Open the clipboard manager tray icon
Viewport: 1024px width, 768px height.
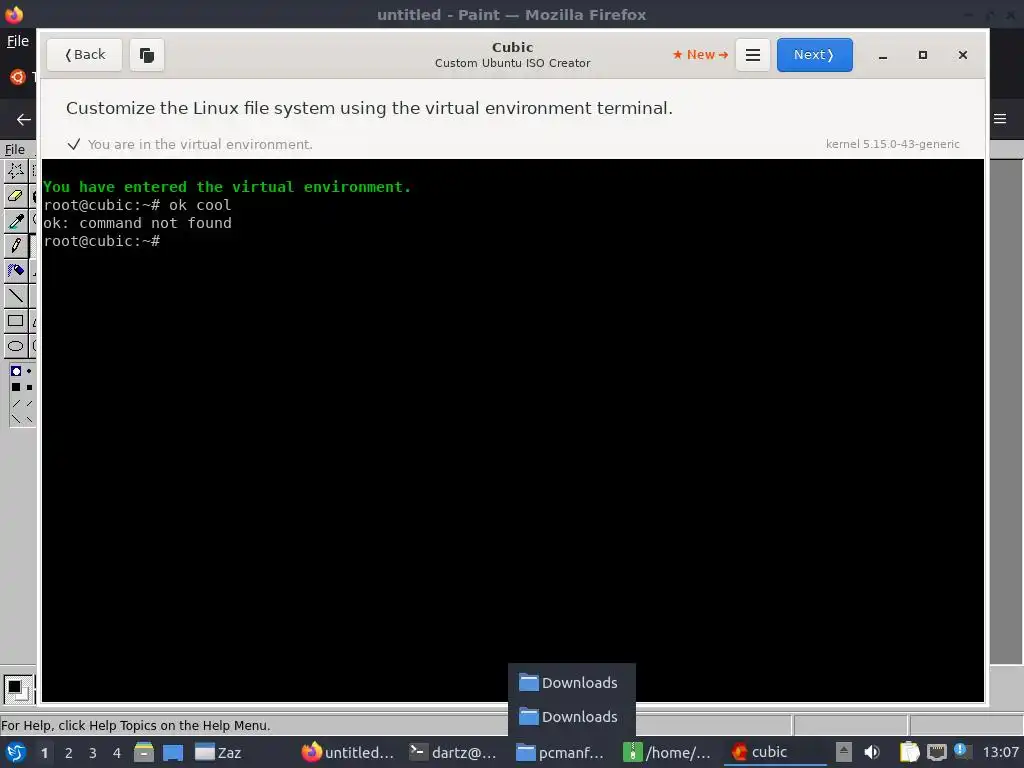pos(909,752)
